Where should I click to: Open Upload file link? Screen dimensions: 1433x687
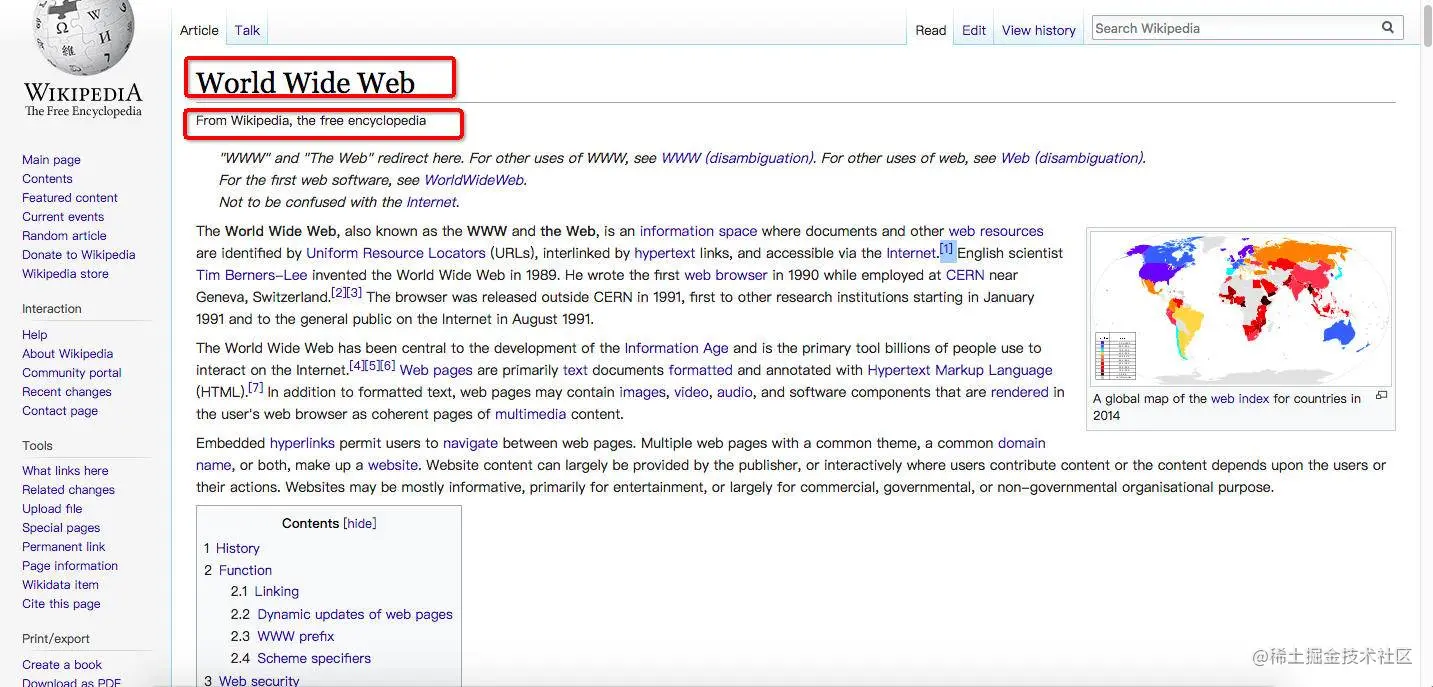(52, 509)
